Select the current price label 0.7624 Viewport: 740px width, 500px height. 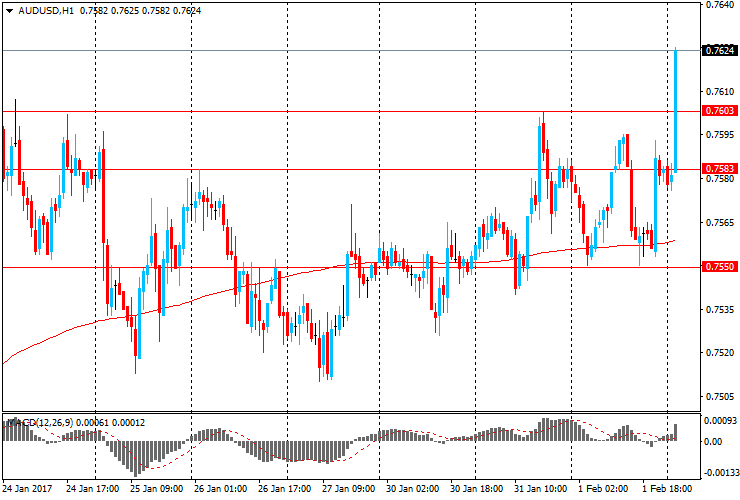(x=720, y=50)
